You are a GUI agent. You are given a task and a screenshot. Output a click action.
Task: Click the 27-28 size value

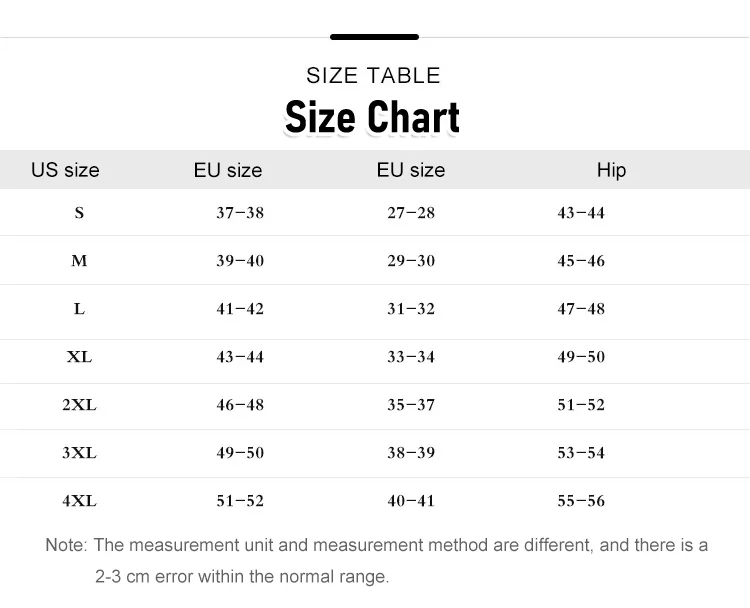411,213
